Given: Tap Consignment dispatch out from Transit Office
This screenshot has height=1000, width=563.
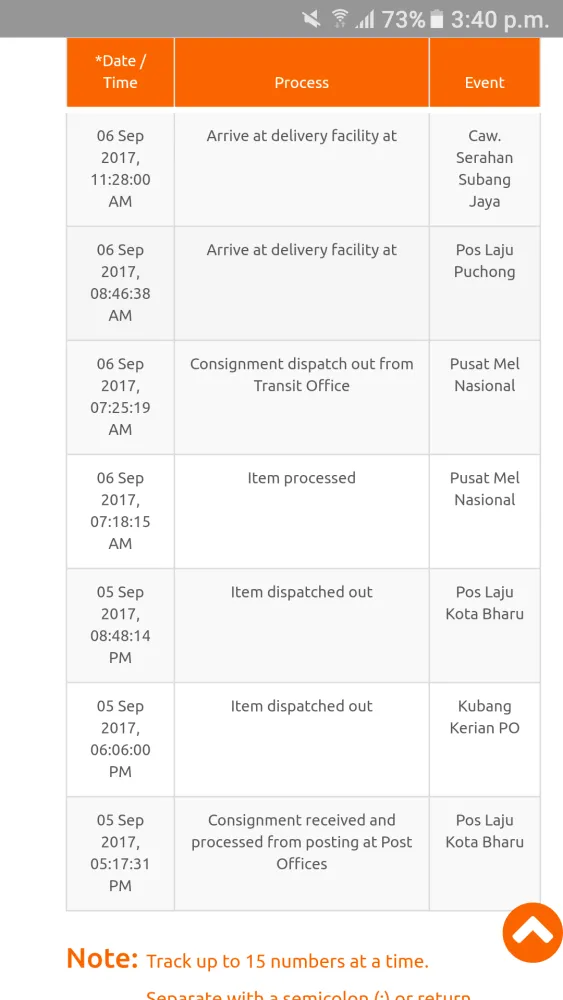Looking at the screenshot, I should point(302,375).
